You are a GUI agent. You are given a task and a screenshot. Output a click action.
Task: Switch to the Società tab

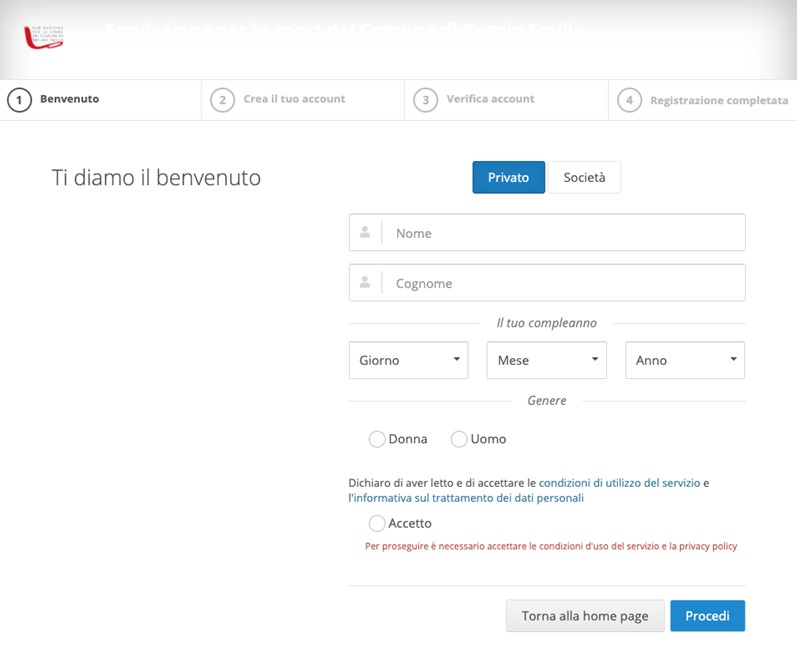tap(584, 177)
